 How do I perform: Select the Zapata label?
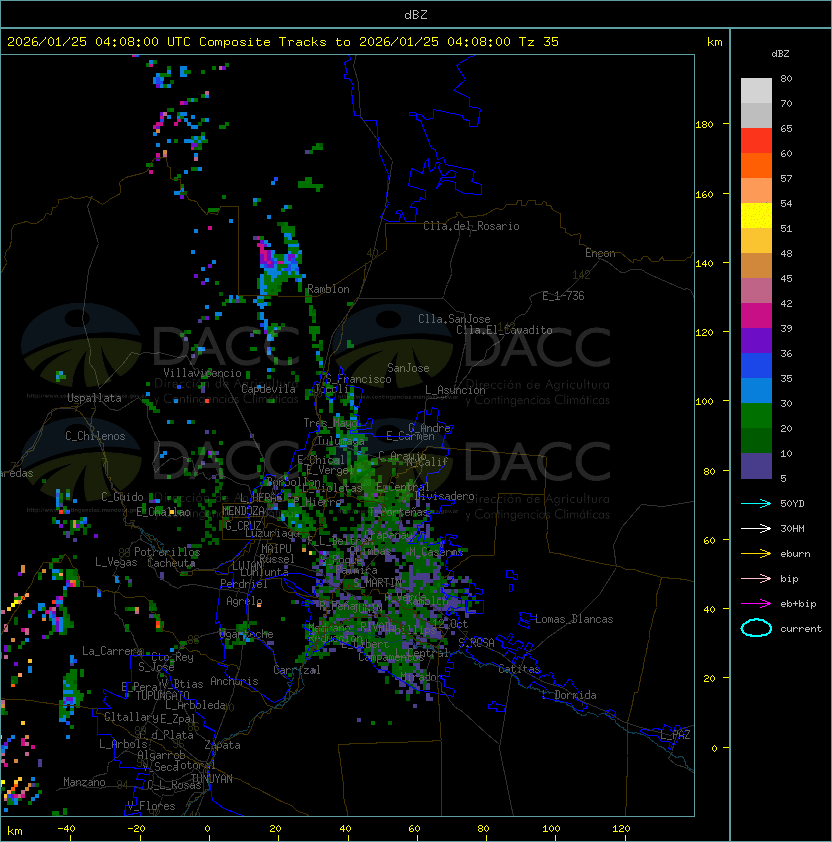click(x=222, y=745)
